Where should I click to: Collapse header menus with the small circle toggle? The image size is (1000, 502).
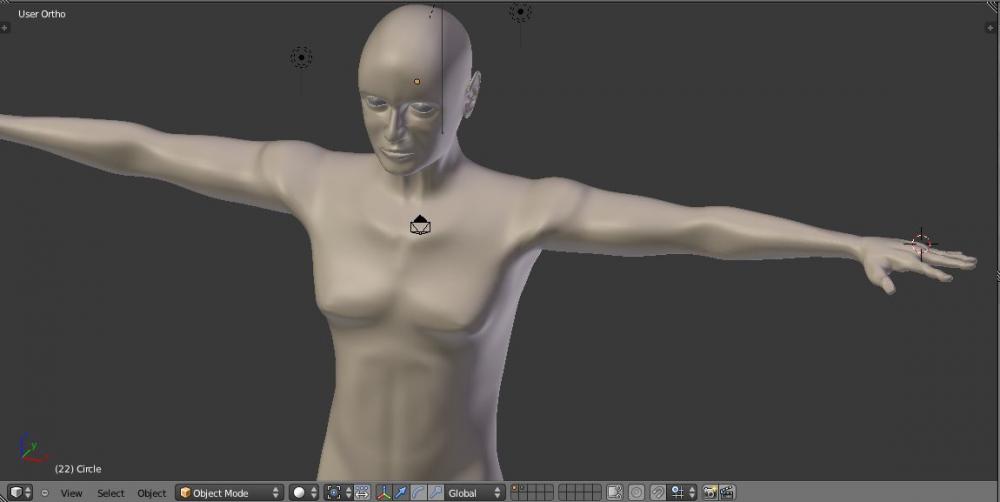(45, 492)
